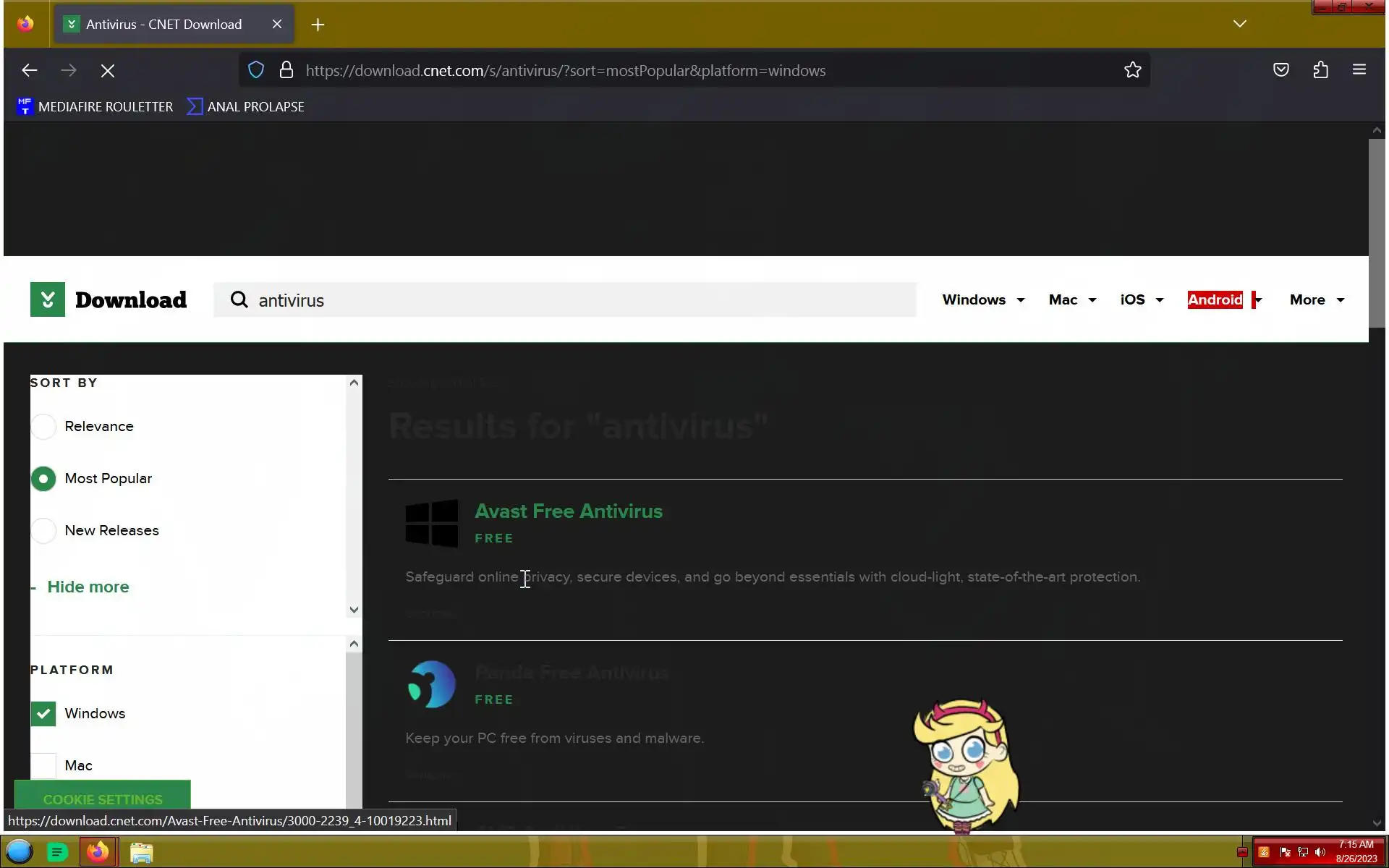Screen dimensions: 1389x868
Task: Open the MEDIAFIRE ROULETTER bookmark
Action: pyautogui.click(x=95, y=107)
